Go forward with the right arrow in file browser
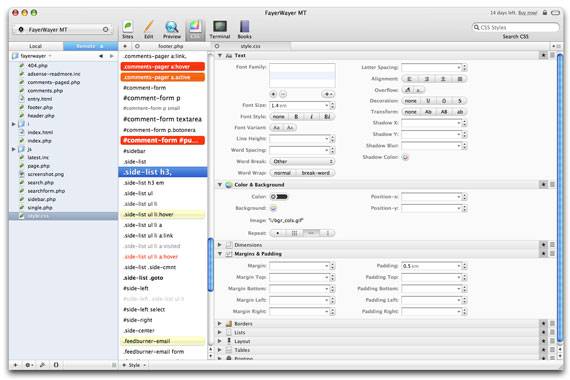The width and height of the screenshot is (570, 380). coord(112,56)
